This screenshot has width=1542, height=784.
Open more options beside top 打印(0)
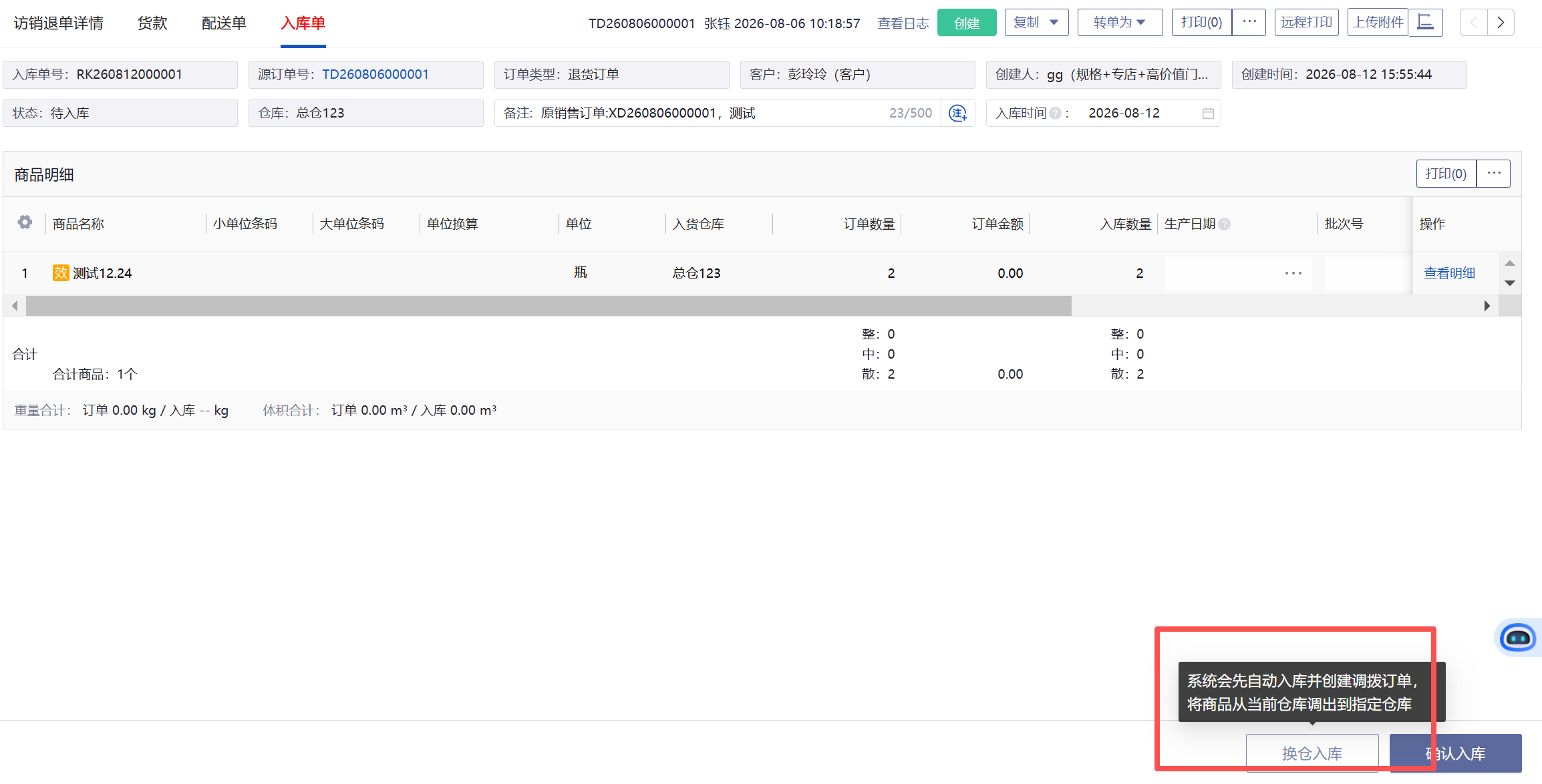pos(1249,22)
